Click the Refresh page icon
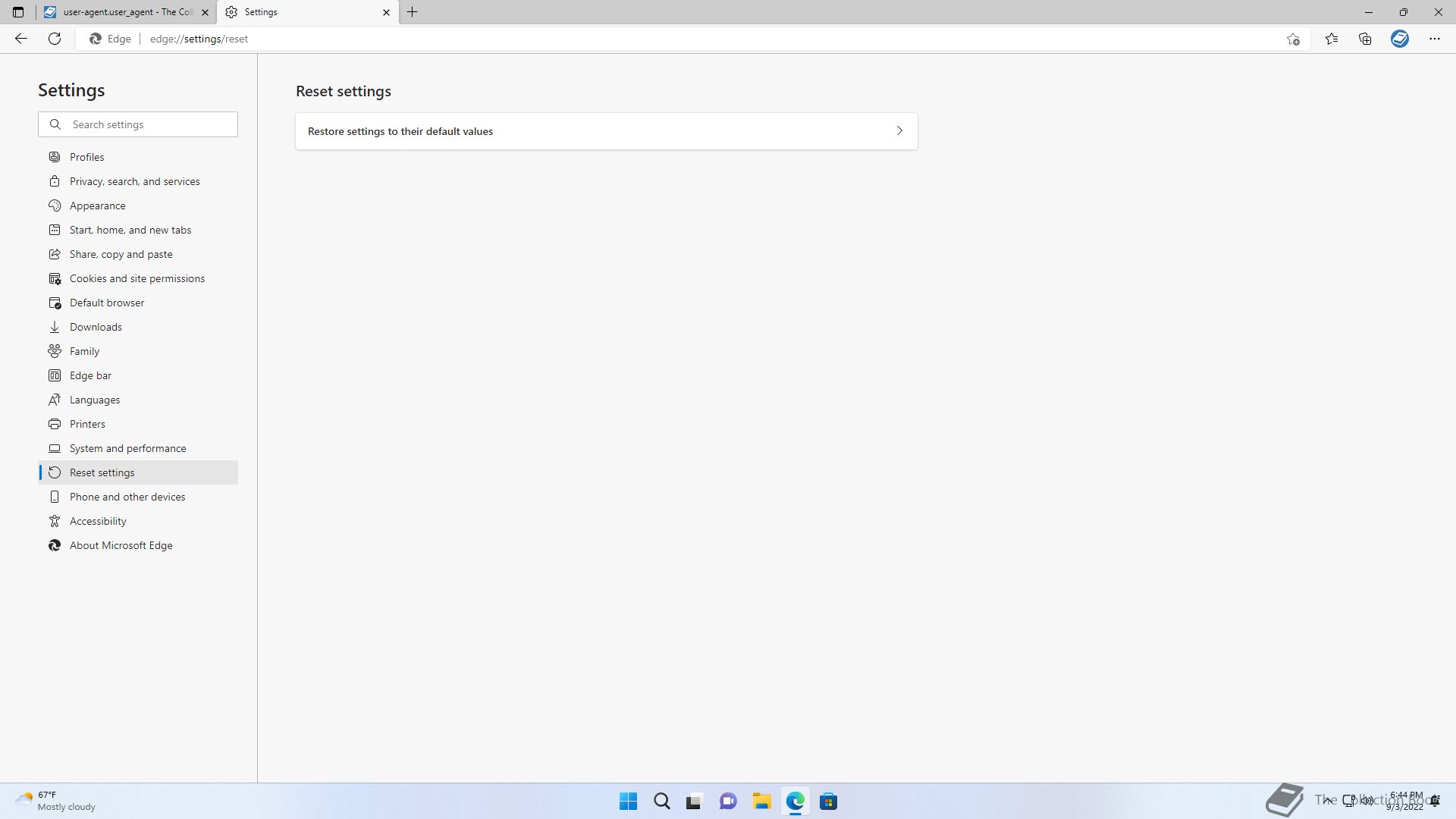Screen dimensions: 1456x819 tap(55, 39)
